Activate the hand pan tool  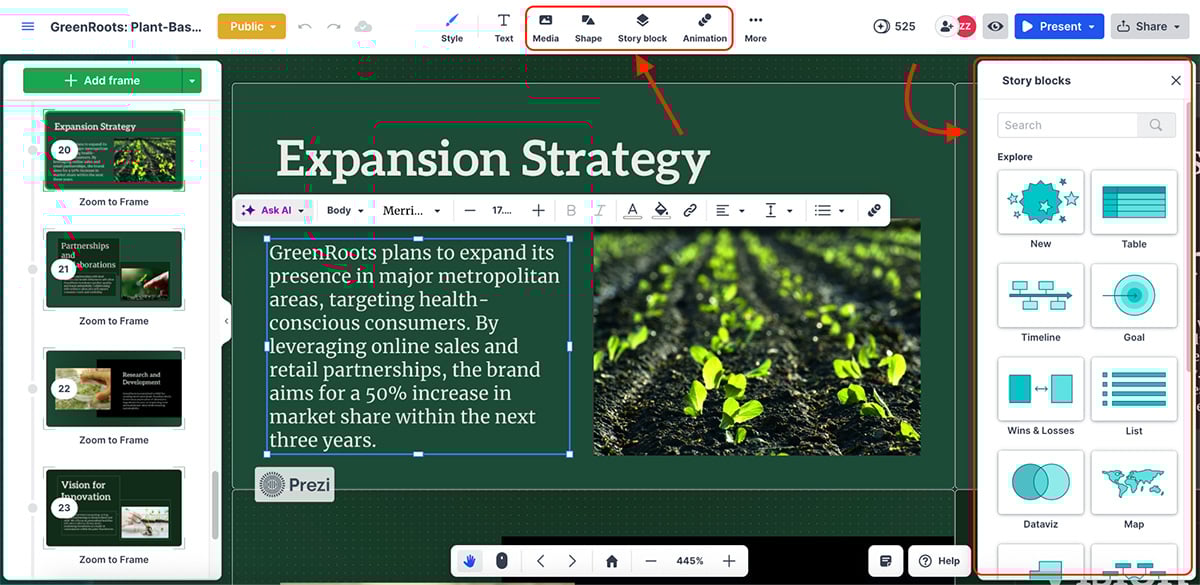469,561
